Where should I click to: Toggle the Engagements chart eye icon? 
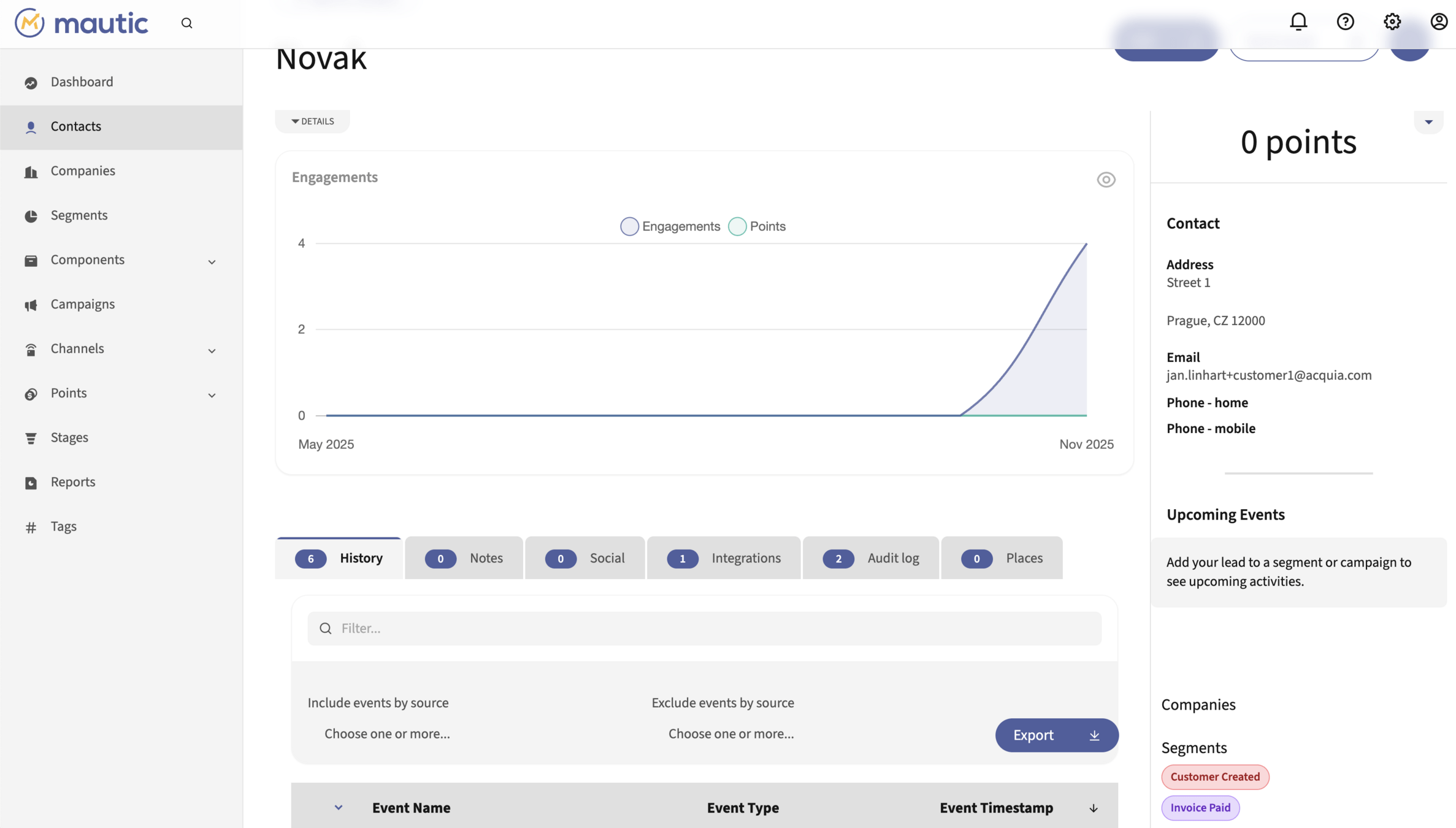1106,180
